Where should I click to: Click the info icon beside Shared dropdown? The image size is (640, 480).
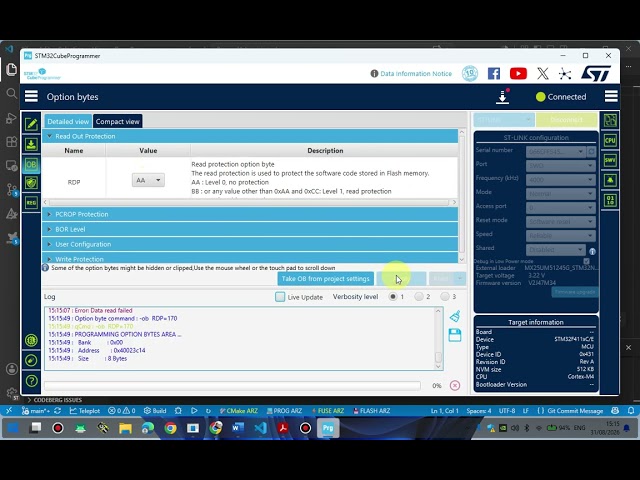pos(592,251)
